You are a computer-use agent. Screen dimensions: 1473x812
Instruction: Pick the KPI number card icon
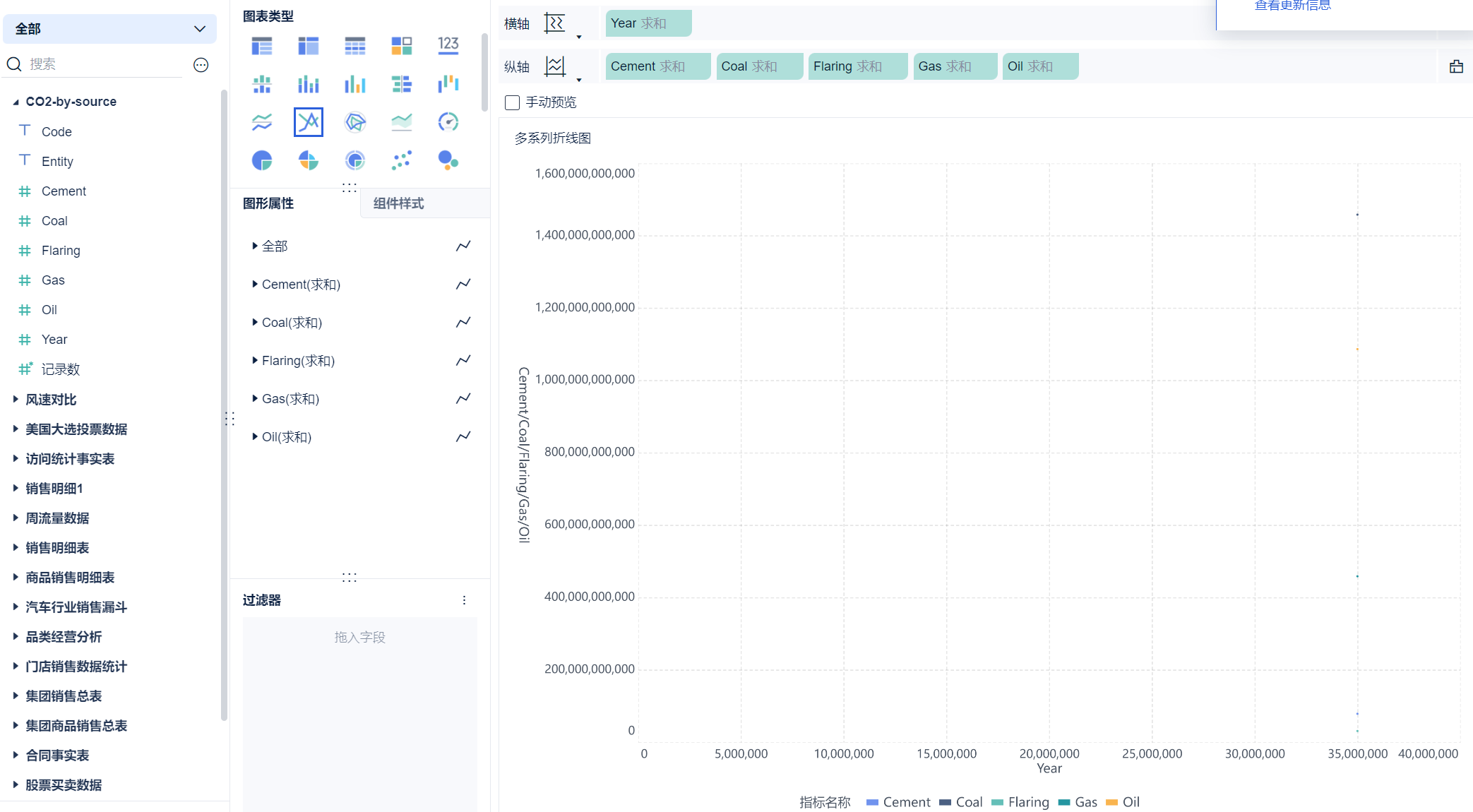click(x=448, y=46)
